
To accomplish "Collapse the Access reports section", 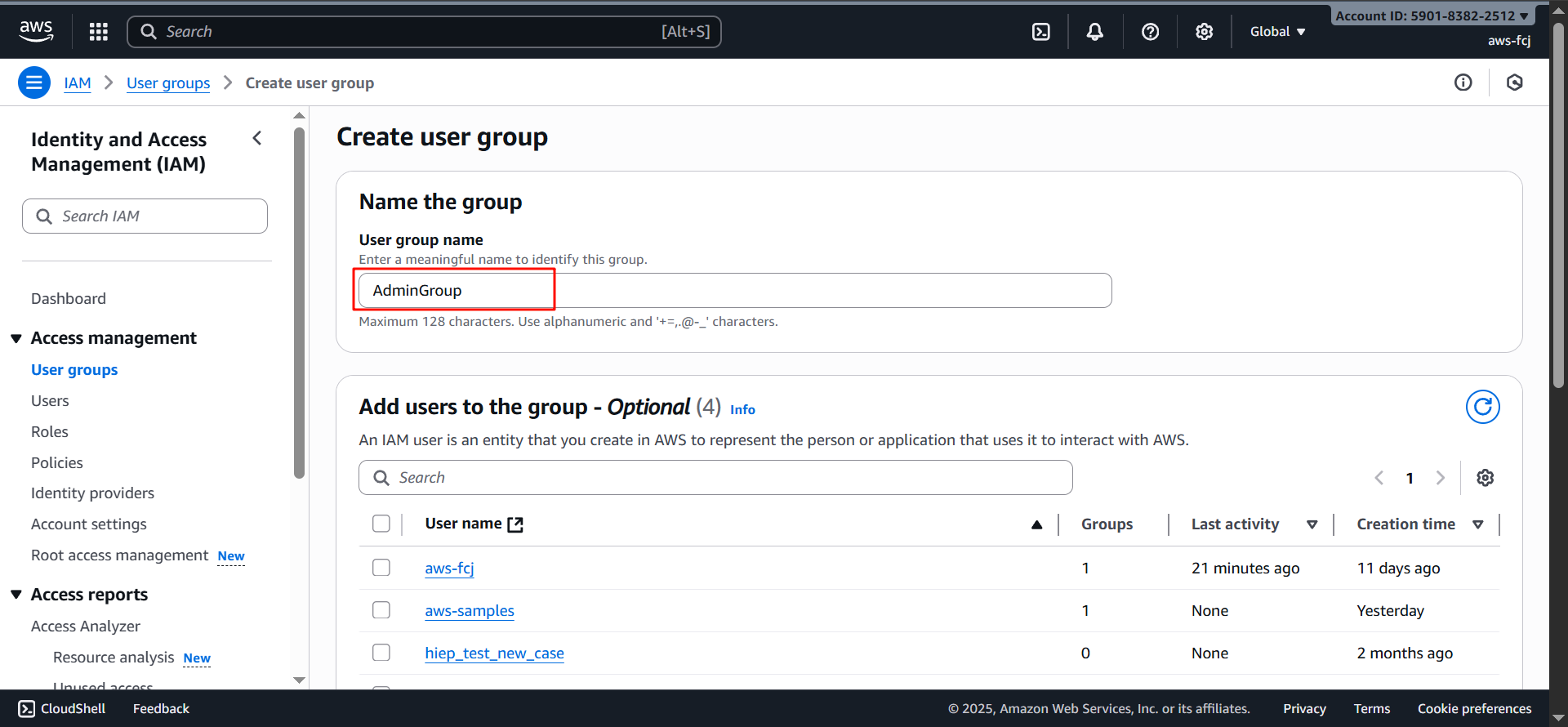I will point(16,595).
